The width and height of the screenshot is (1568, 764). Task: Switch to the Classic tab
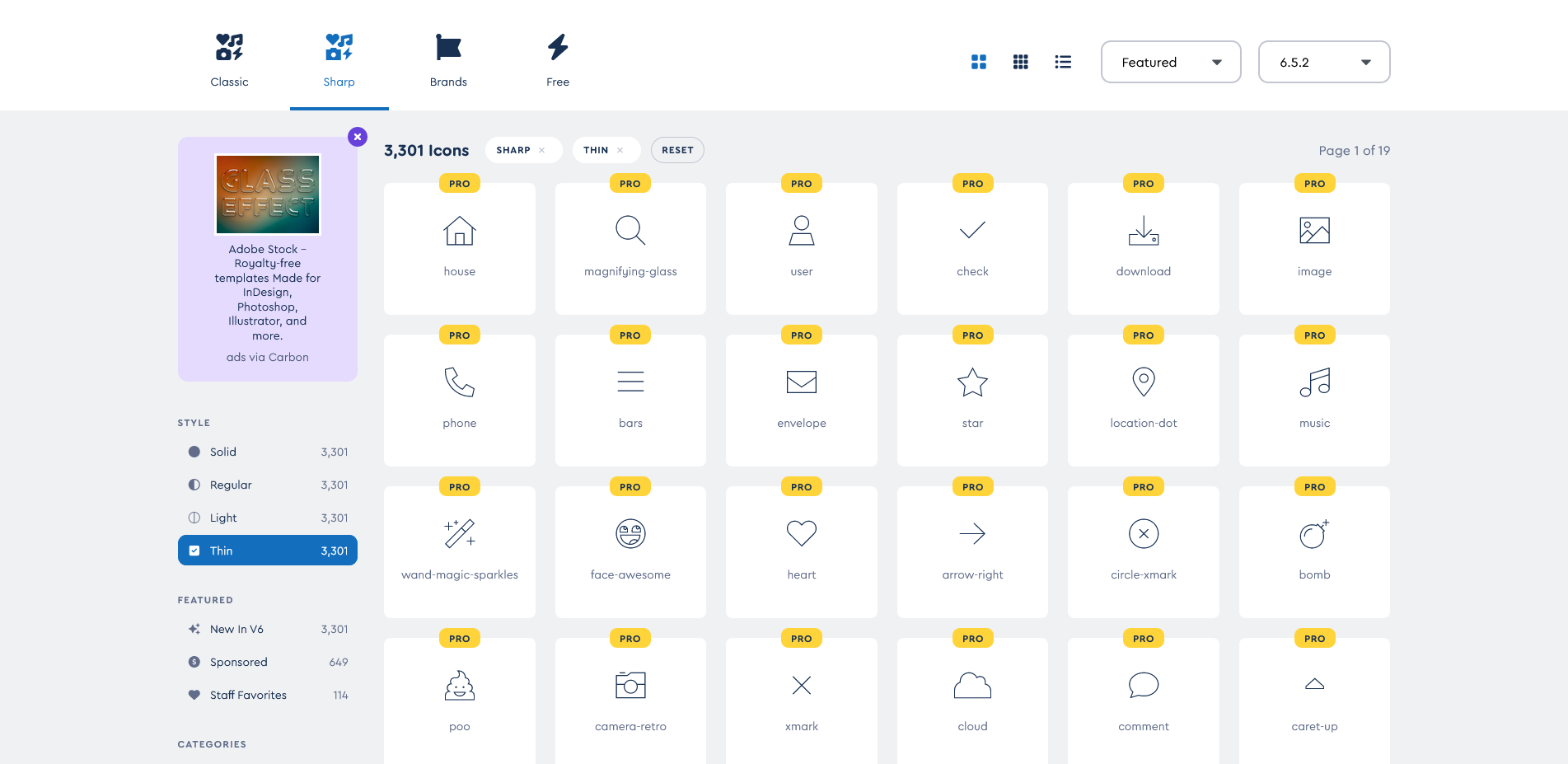[x=229, y=60]
